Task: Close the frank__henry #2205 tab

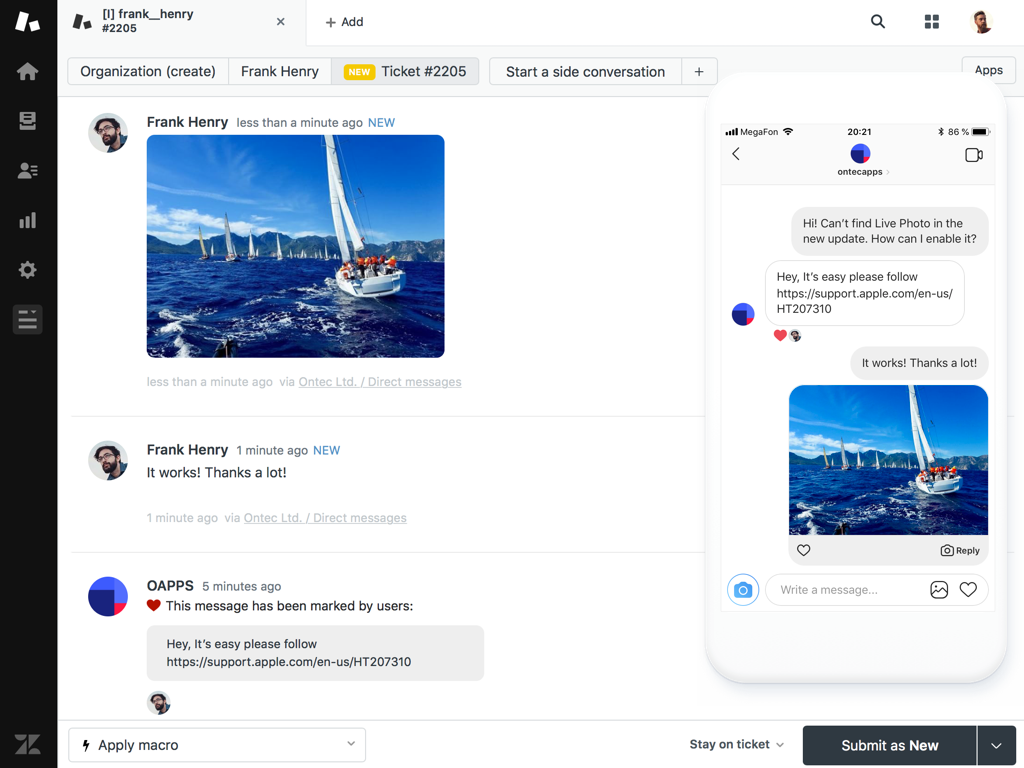Action: point(281,22)
